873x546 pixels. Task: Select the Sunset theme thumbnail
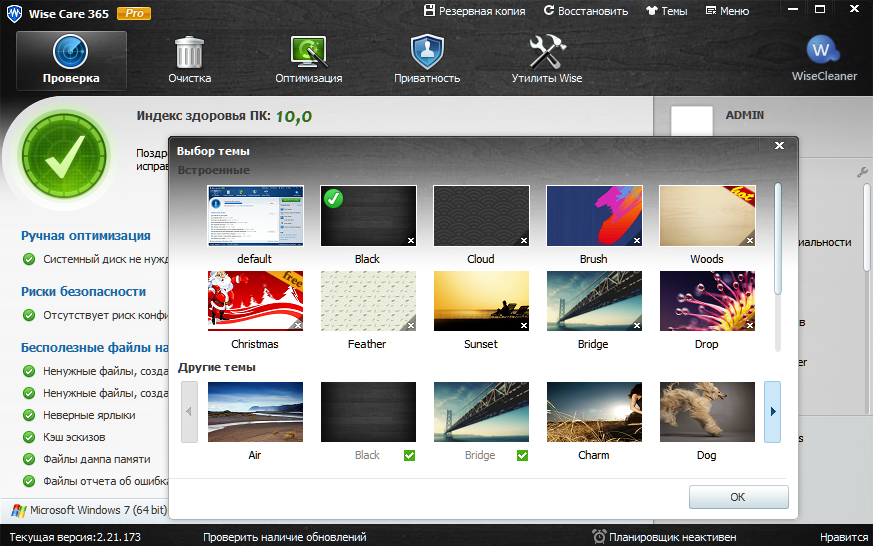tap(481, 301)
